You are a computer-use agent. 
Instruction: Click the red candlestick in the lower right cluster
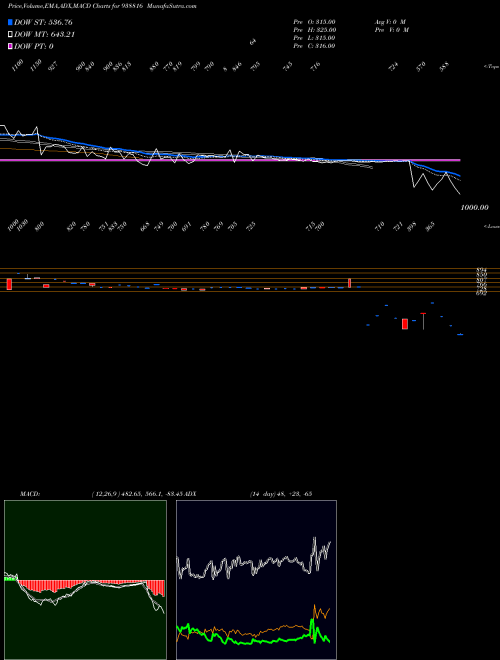click(405, 324)
